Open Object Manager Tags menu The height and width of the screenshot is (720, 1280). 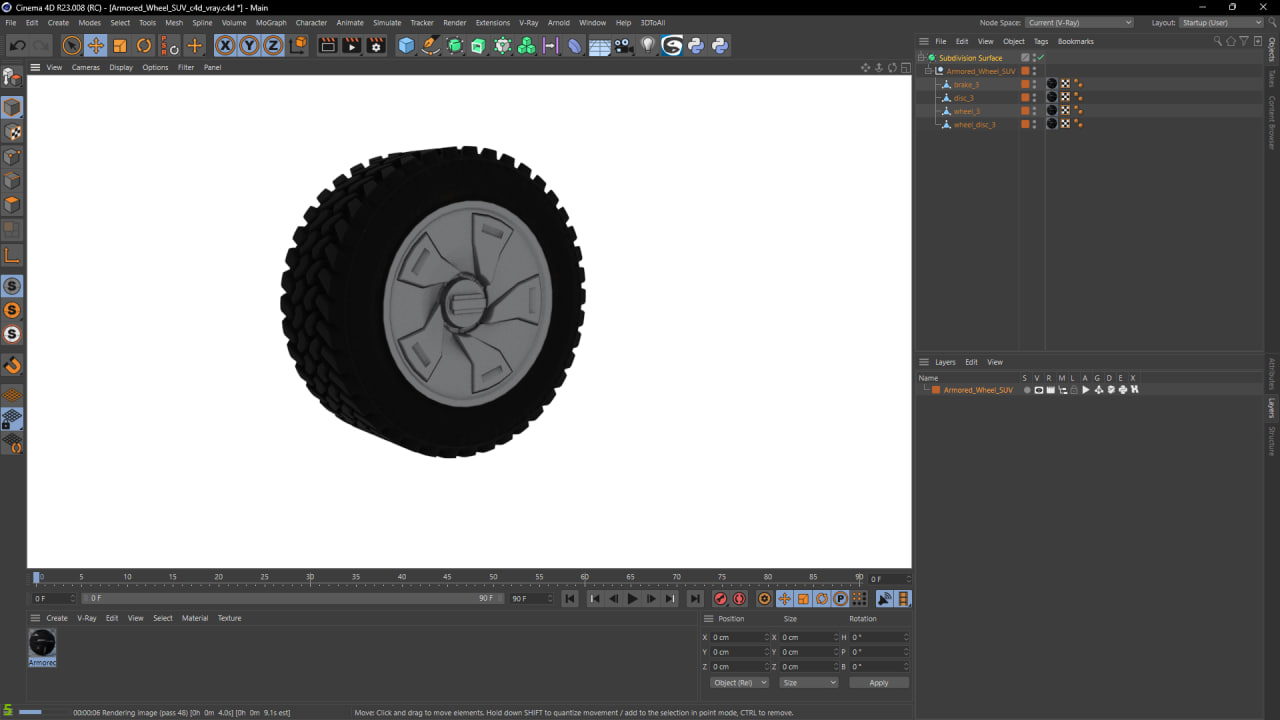(x=1041, y=42)
